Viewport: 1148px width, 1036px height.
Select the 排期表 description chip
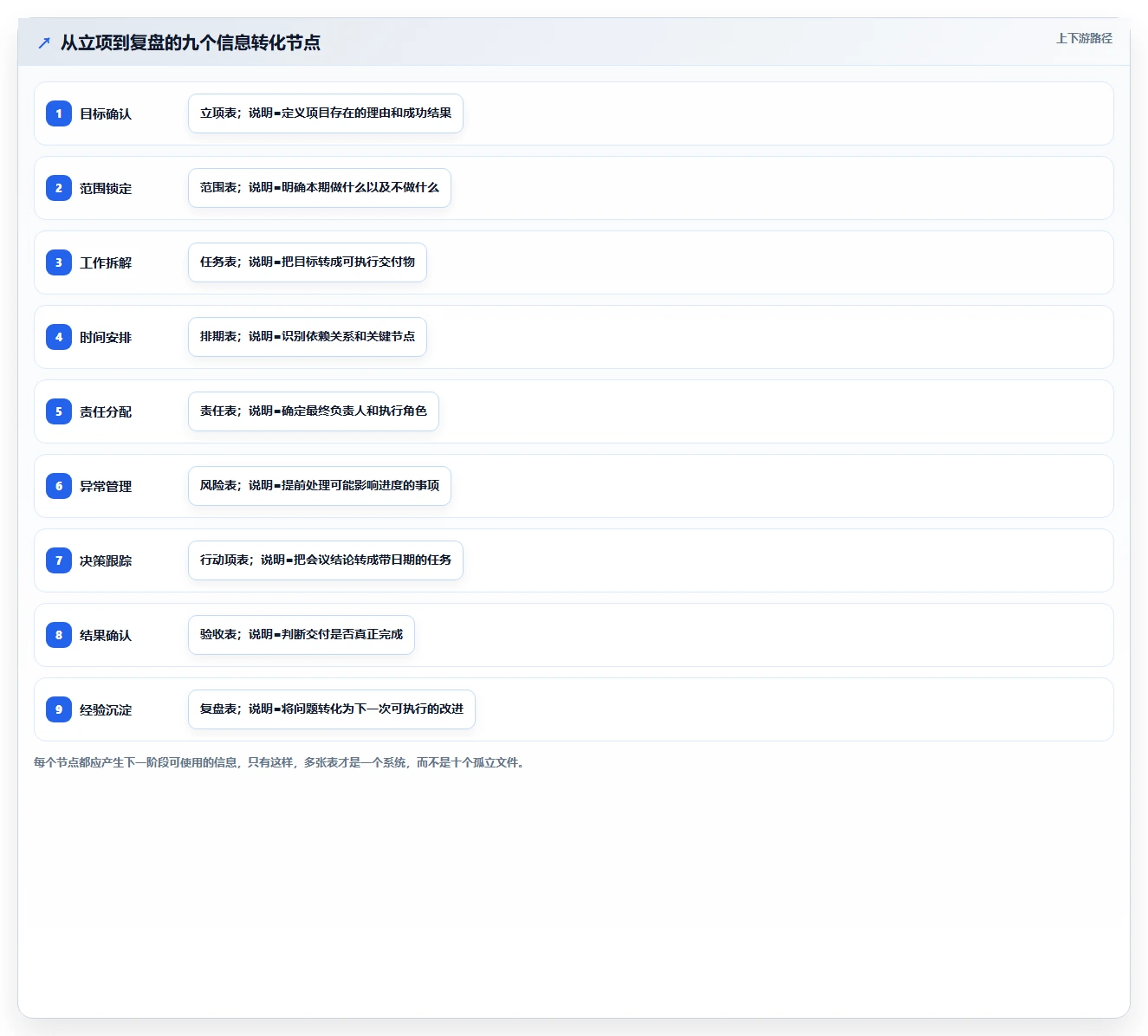[x=308, y=337]
